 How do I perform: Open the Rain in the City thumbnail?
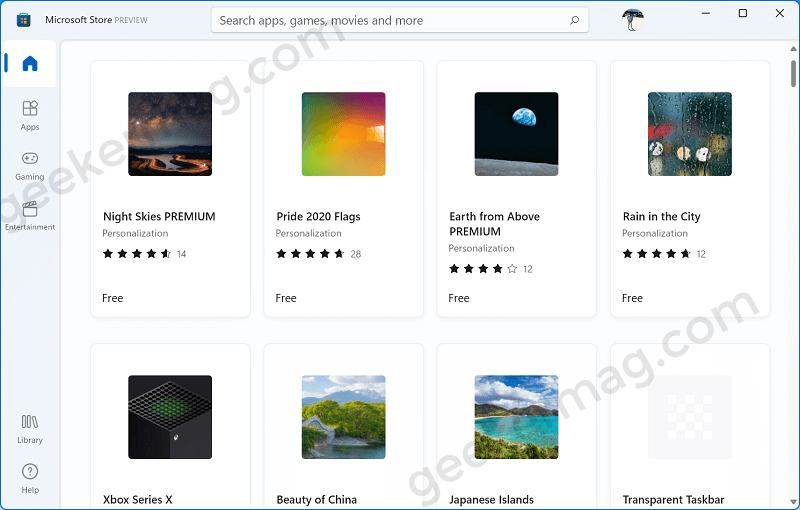tap(690, 134)
